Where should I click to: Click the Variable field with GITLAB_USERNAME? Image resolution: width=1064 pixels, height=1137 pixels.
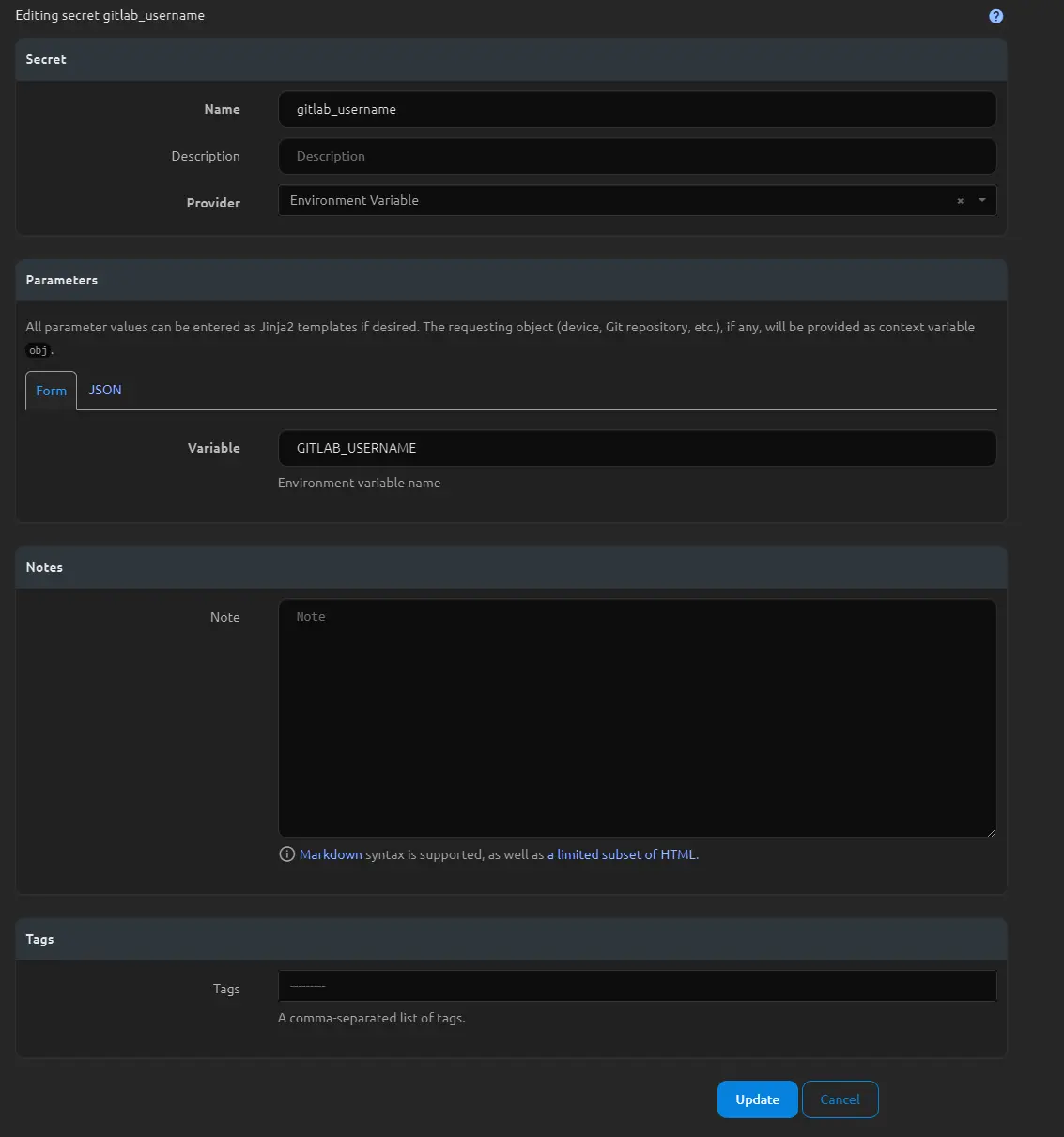pos(637,448)
